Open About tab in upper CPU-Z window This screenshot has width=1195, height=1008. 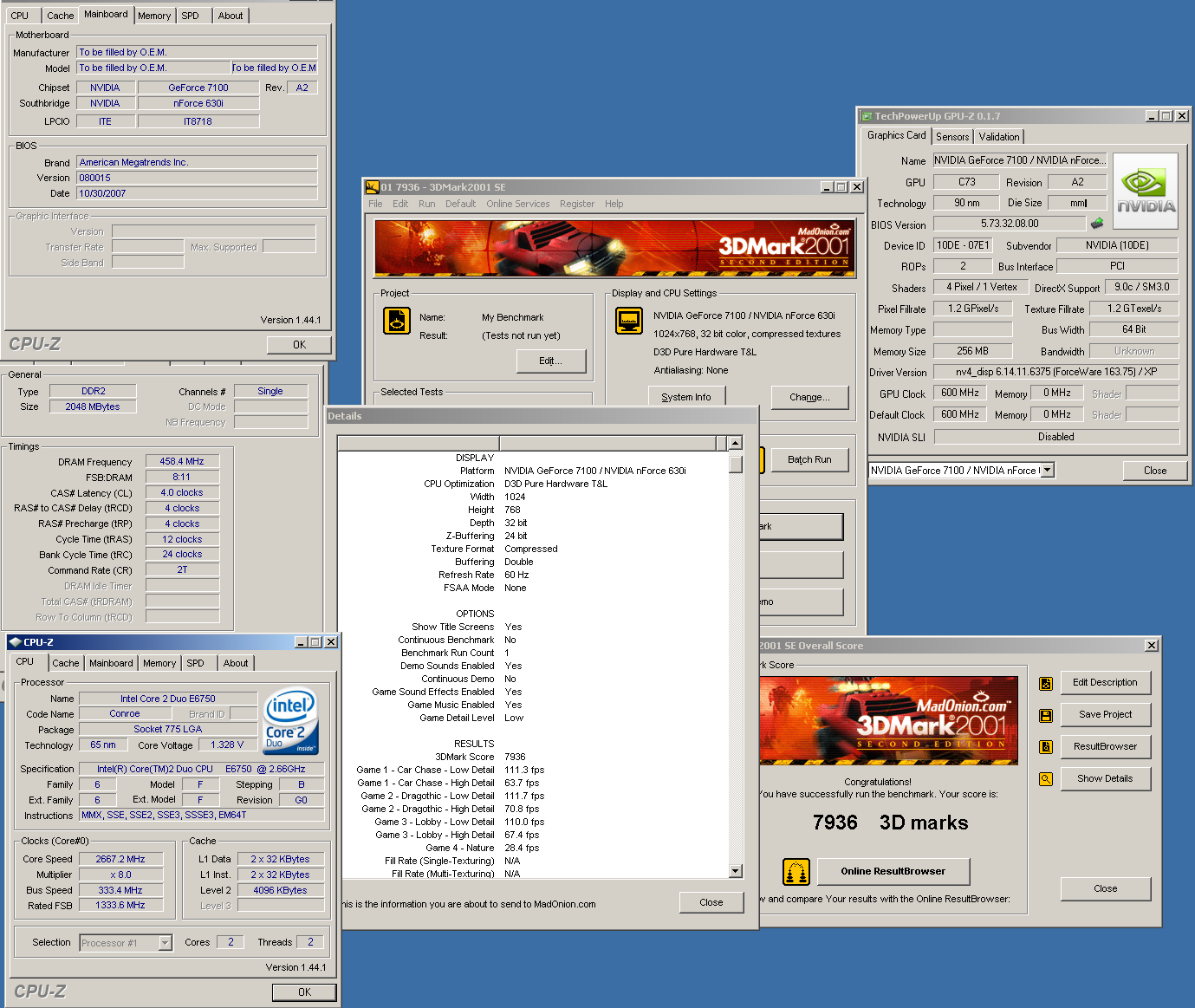click(x=231, y=16)
